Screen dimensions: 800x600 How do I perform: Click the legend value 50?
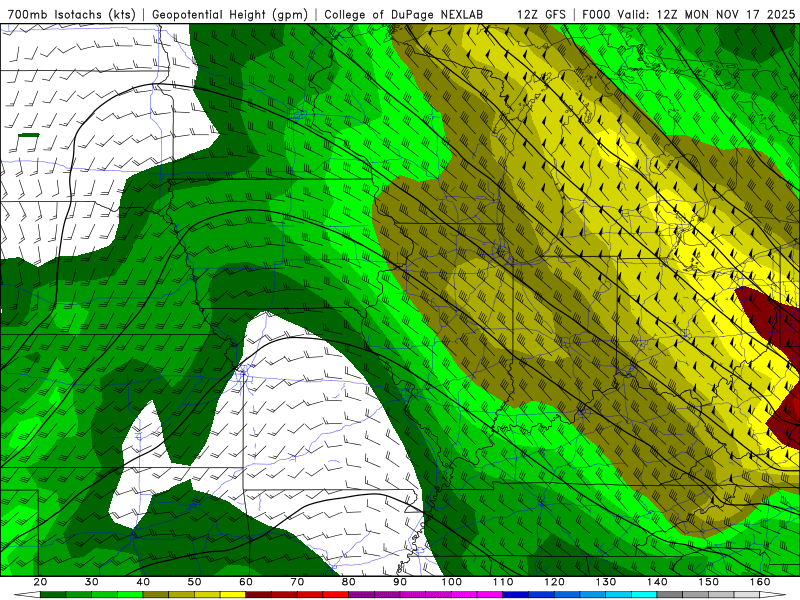(194, 582)
